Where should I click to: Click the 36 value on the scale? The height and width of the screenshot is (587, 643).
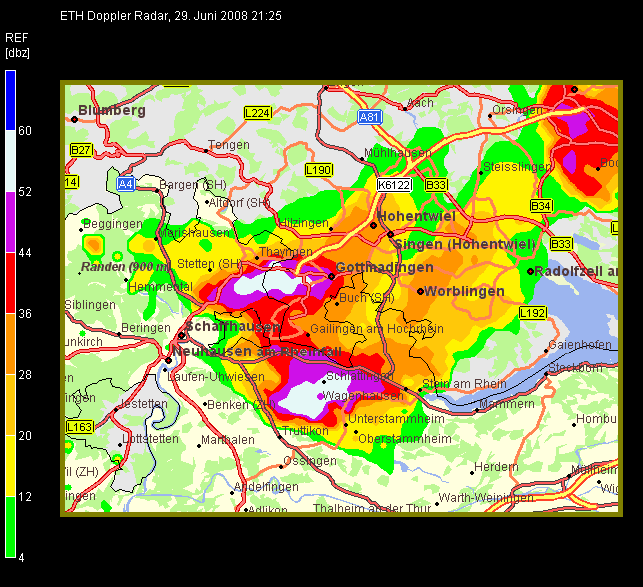[x=25, y=314]
